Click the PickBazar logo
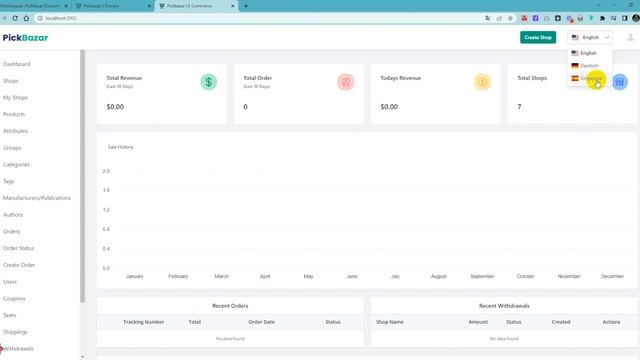640x360 pixels. (25, 38)
